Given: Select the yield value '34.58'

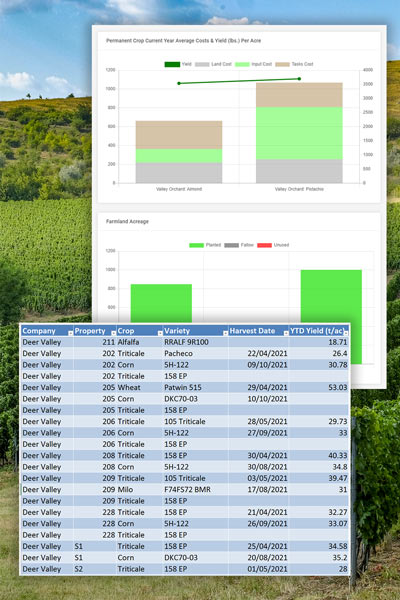Looking at the screenshot, I should pos(319,546).
